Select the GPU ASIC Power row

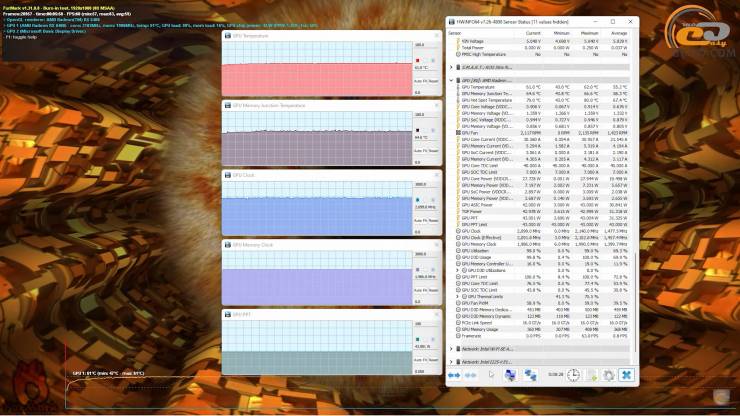(542, 205)
